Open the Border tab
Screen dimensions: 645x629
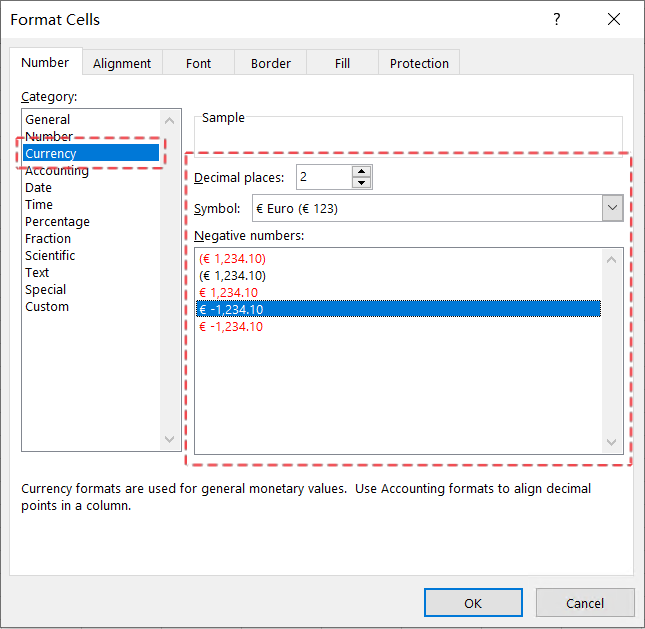pyautogui.click(x=271, y=63)
